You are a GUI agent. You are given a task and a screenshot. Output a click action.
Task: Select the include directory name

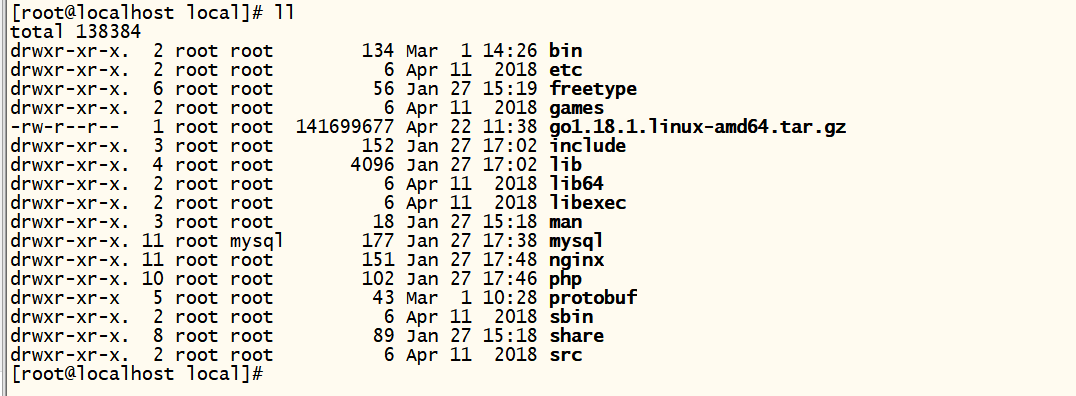[x=587, y=145]
